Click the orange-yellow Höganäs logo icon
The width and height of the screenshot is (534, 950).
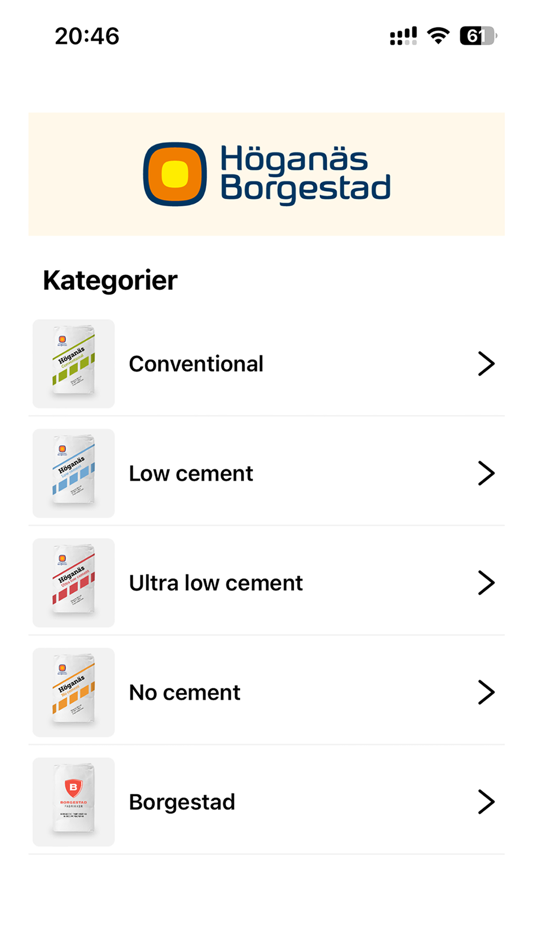175,174
